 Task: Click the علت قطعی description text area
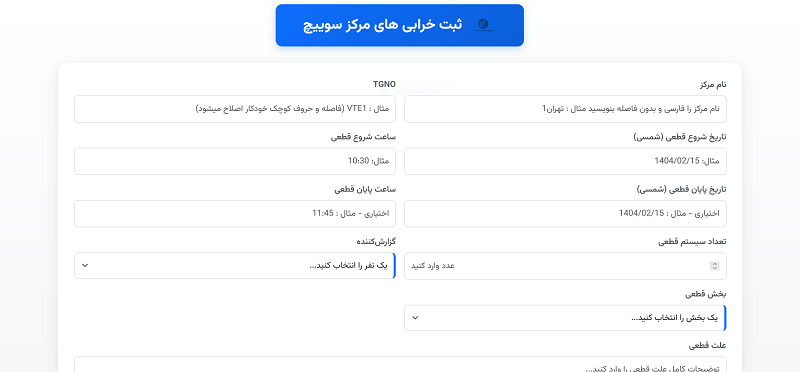(400, 364)
